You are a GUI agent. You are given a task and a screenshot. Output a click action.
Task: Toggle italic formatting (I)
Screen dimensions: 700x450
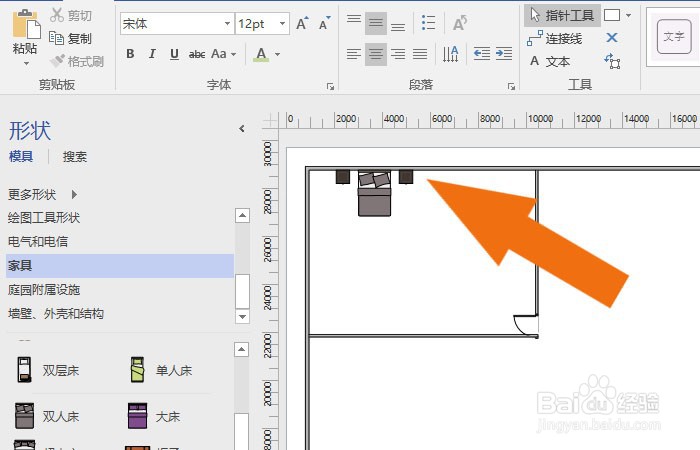(152, 54)
